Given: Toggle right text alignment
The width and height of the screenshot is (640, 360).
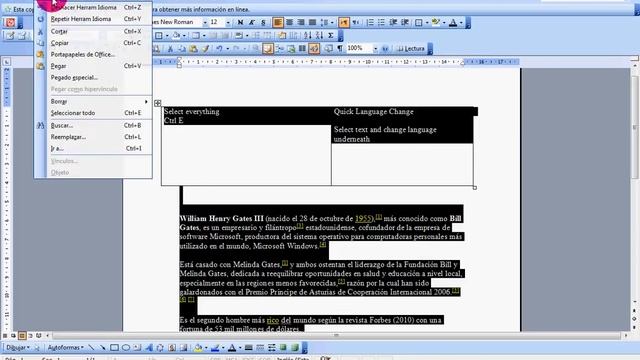Looking at the screenshot, I should (301, 22).
